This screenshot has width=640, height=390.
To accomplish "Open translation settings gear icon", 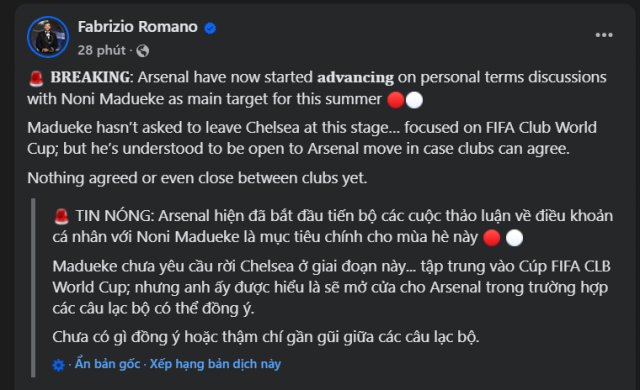I will pos(58,365).
